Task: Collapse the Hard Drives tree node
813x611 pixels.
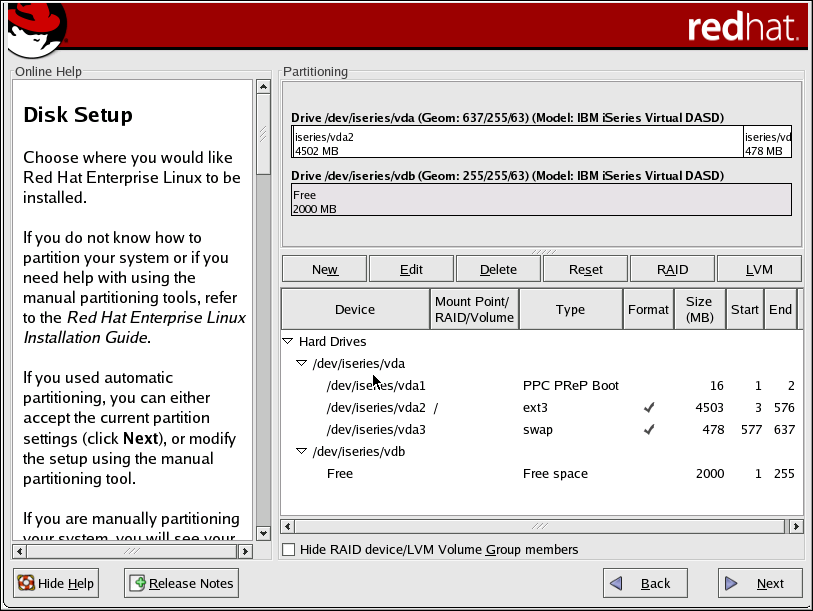Action: 288,342
